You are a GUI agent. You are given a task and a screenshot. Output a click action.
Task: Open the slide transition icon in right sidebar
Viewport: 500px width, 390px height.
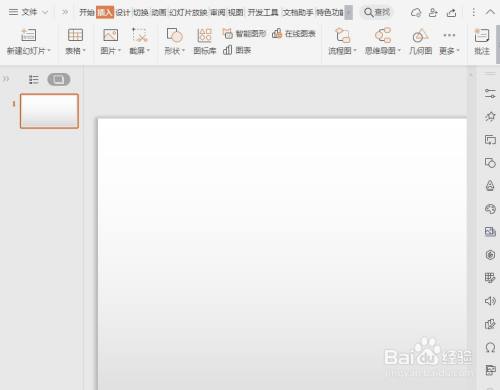[490, 140]
